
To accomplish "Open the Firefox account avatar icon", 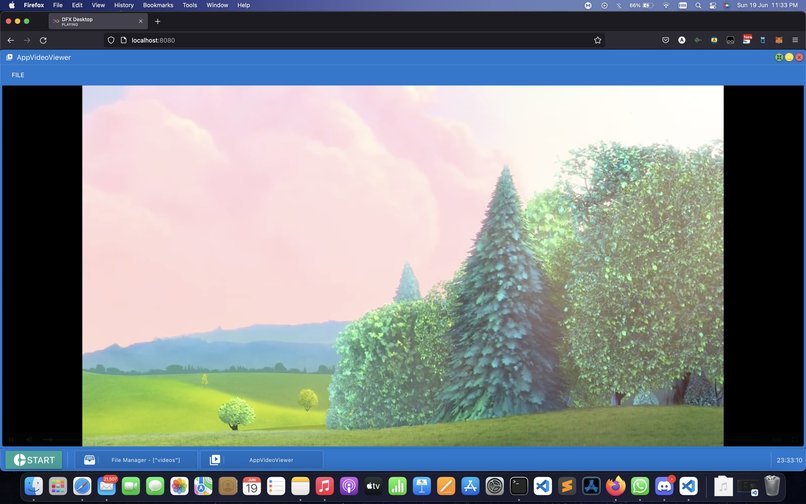I will coord(682,40).
